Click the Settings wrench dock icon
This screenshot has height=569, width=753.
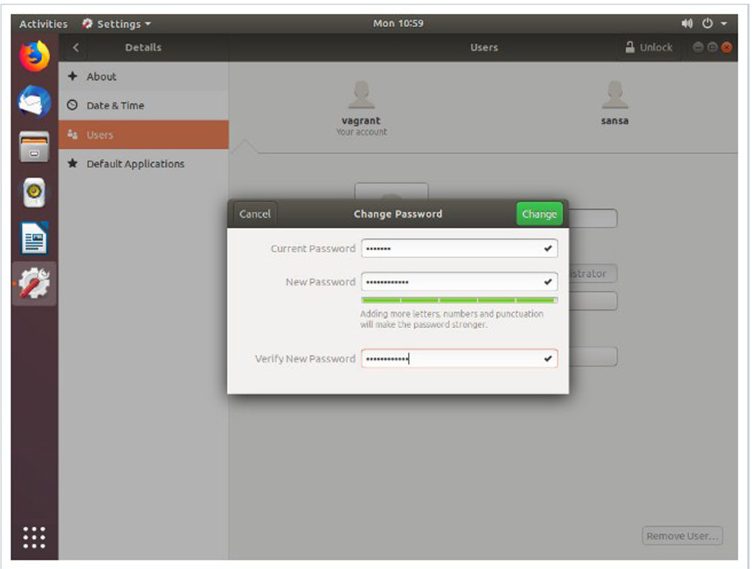(x=34, y=283)
